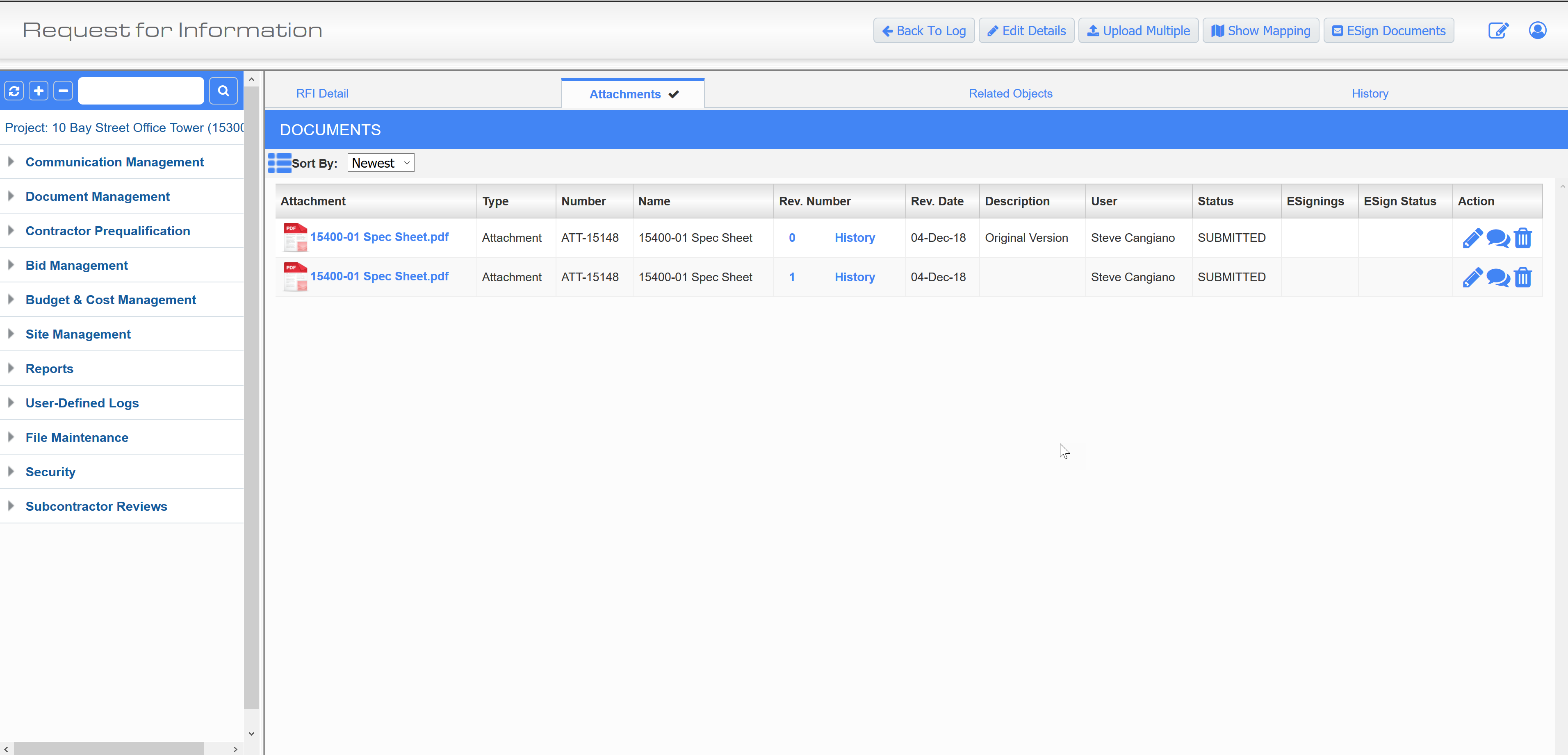Select the Attachments tab

tap(632, 94)
